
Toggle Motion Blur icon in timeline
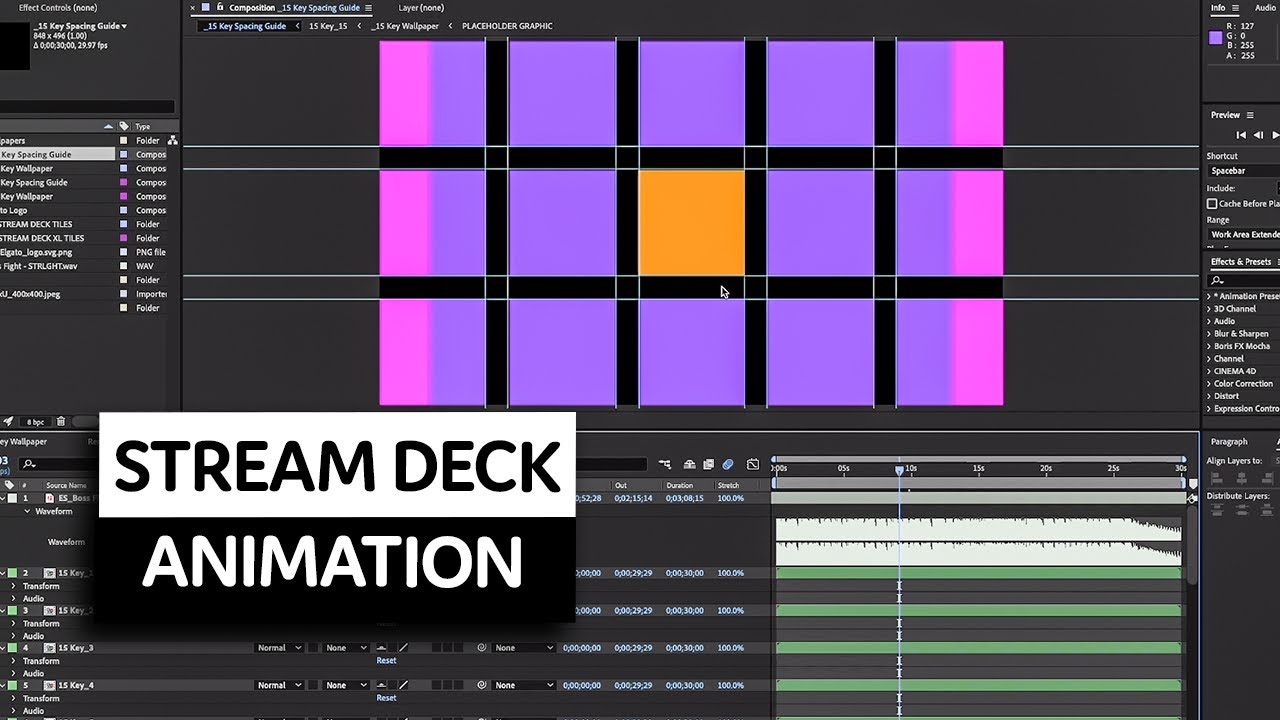click(728, 464)
